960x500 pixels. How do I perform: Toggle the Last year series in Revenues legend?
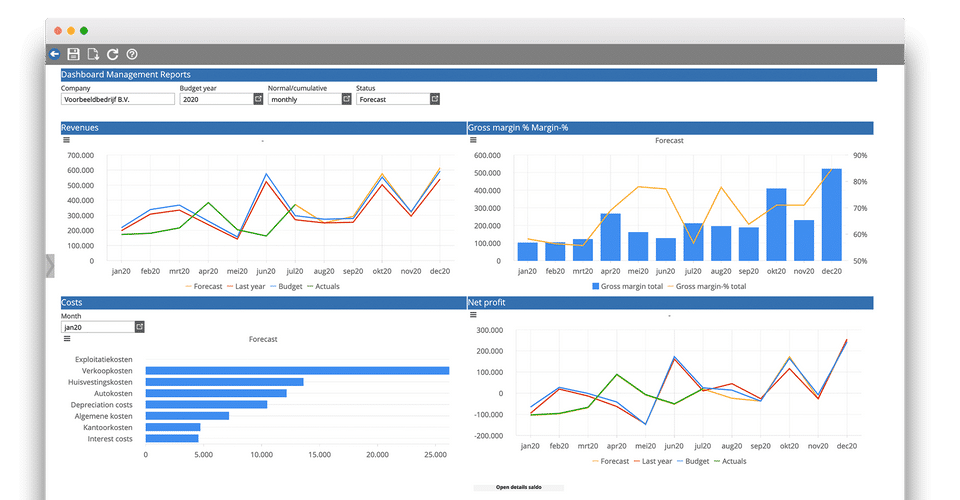[x=246, y=286]
